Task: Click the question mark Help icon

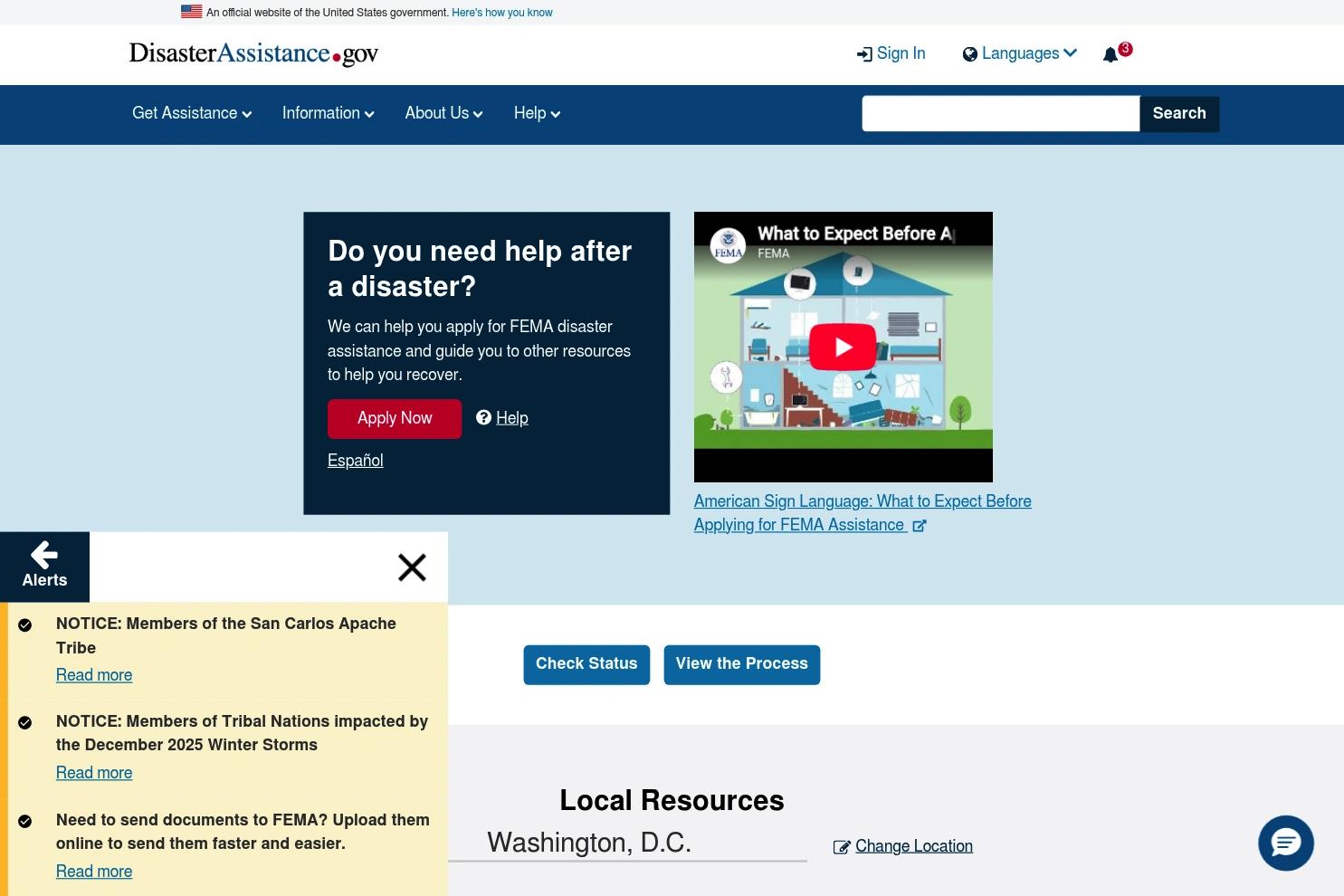Action: click(483, 417)
